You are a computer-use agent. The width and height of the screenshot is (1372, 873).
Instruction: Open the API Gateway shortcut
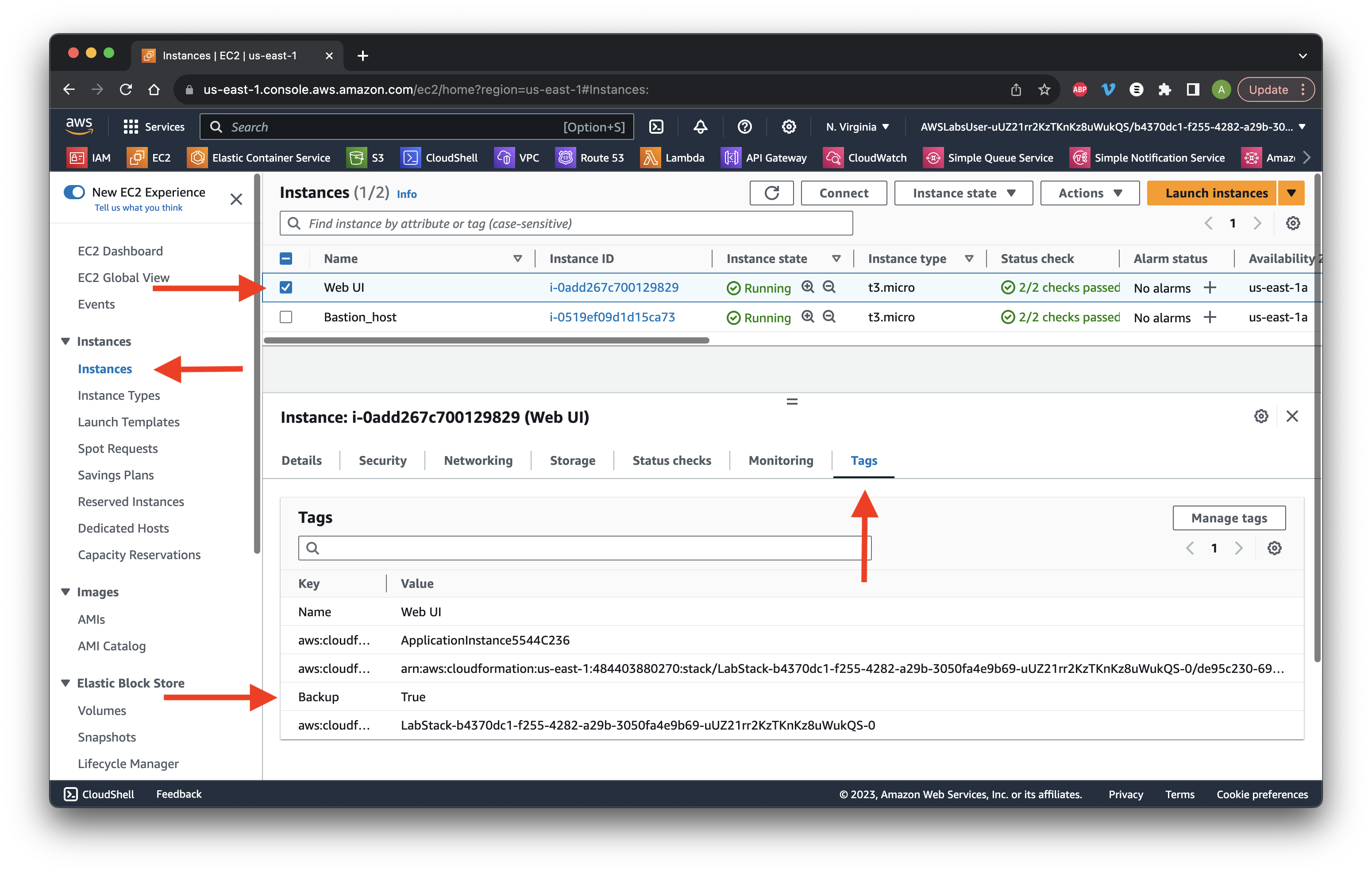tap(764, 158)
